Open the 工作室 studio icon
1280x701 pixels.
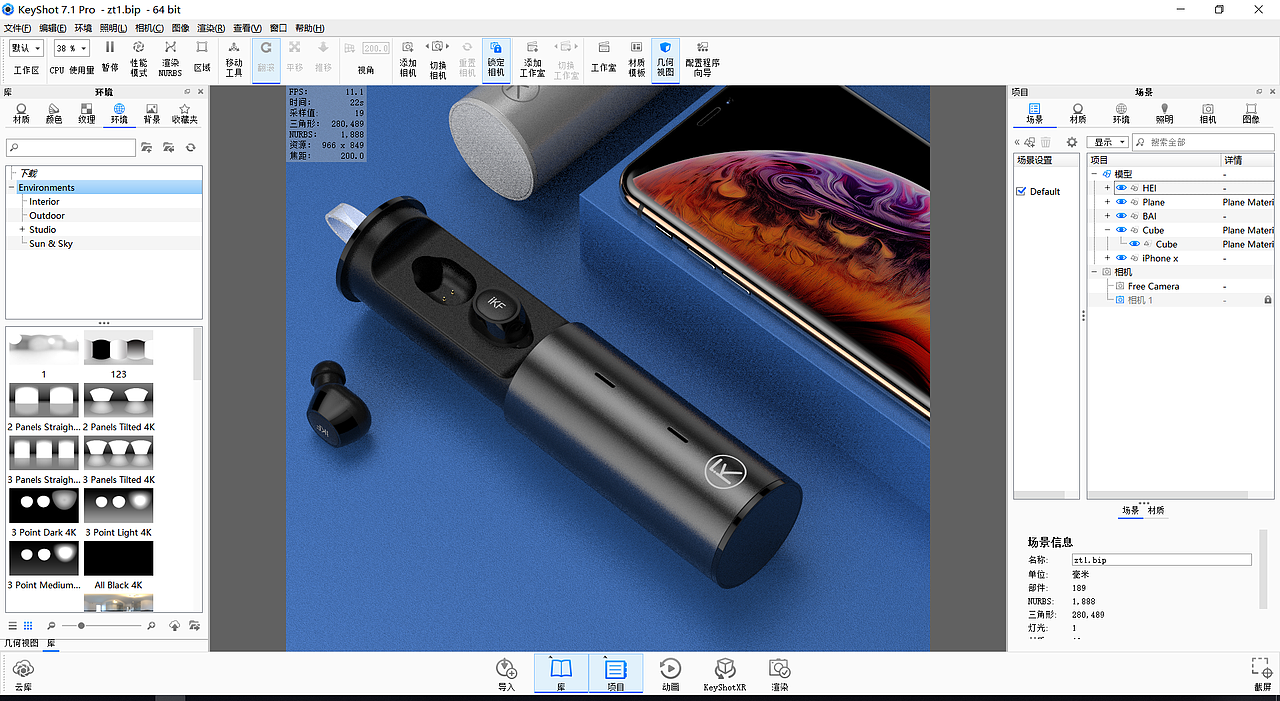click(603, 58)
